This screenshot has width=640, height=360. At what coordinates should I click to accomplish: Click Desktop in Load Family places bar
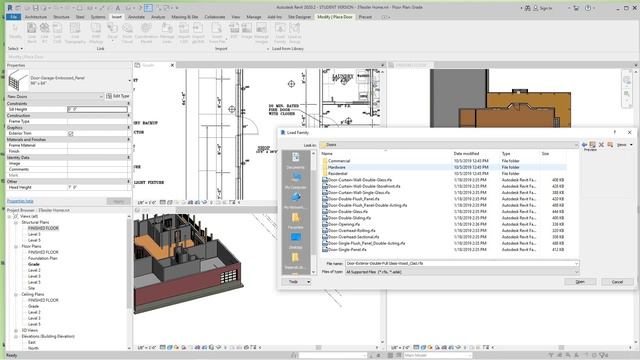point(295,241)
